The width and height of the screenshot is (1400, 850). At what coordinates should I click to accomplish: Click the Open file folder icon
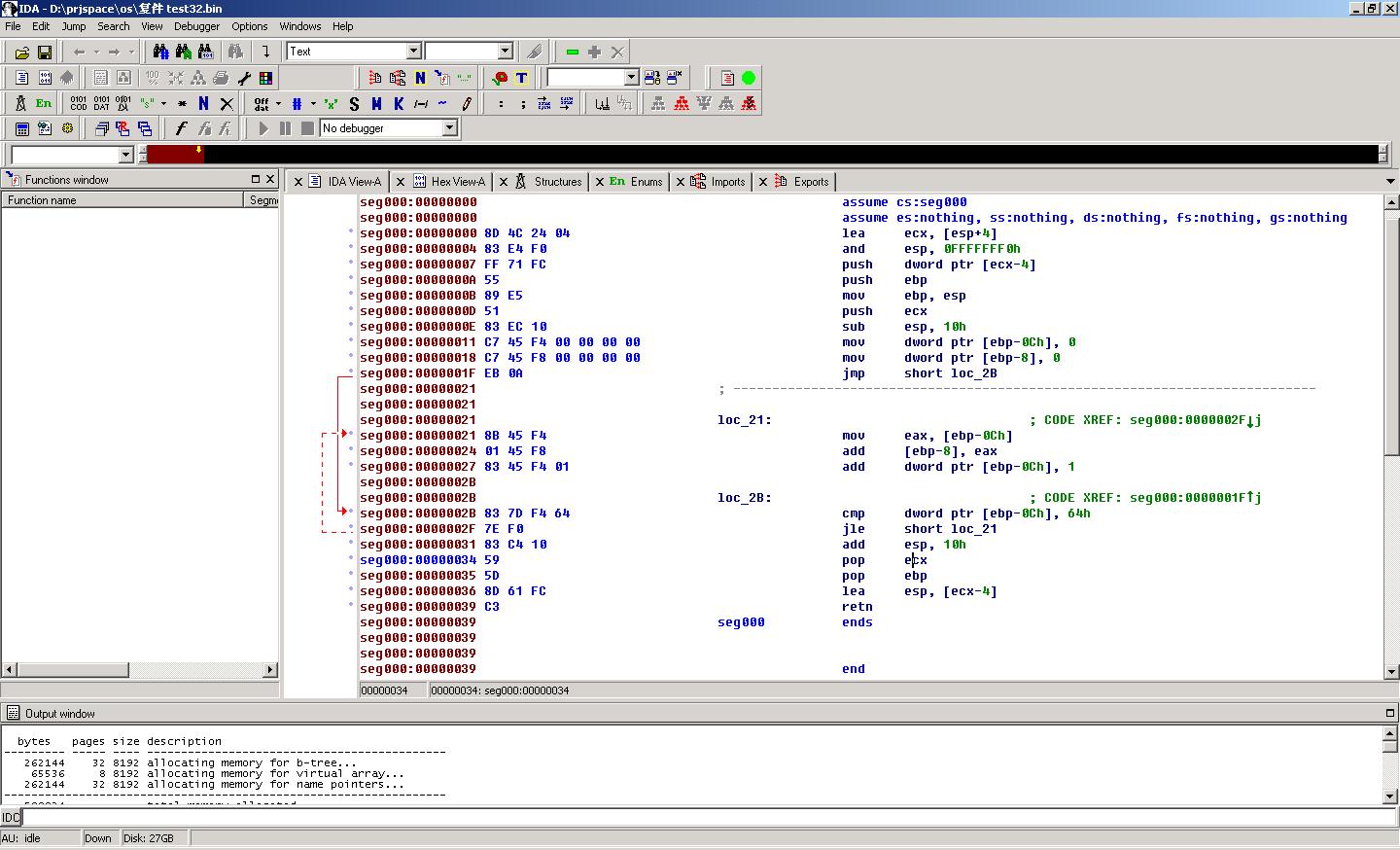[x=21, y=52]
